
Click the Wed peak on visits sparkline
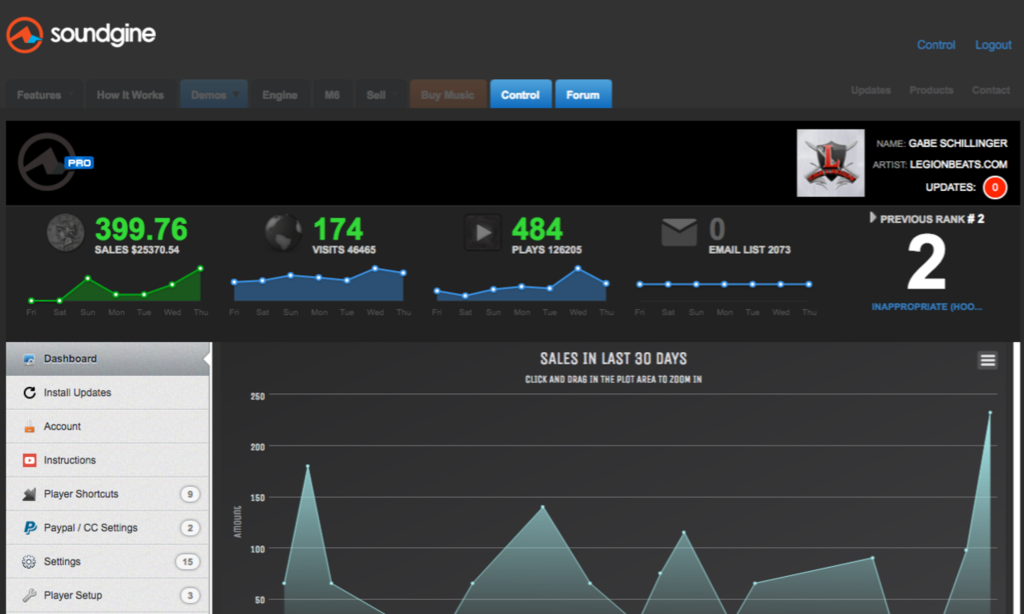coord(375,268)
